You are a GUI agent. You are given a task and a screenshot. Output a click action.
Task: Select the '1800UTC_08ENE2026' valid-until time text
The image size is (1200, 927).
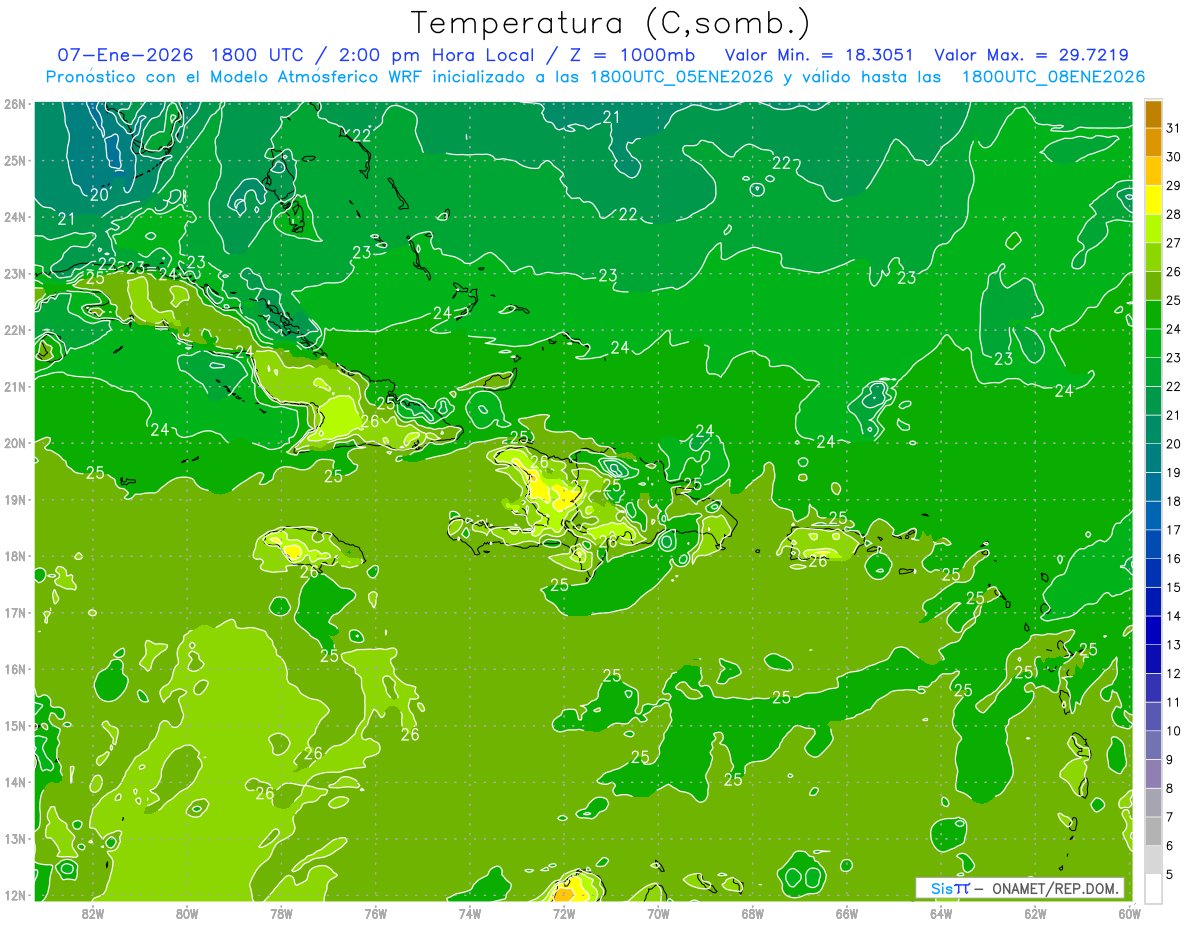(x=1053, y=77)
